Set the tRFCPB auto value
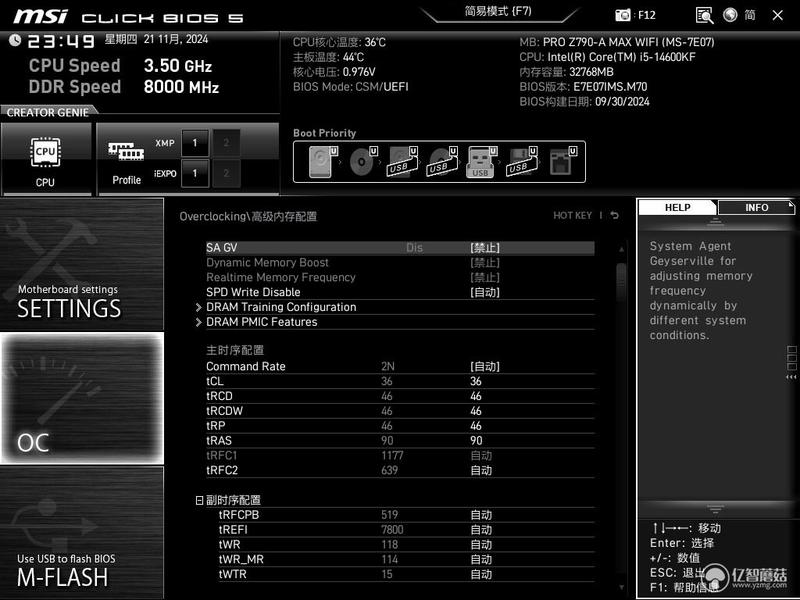 (481, 515)
